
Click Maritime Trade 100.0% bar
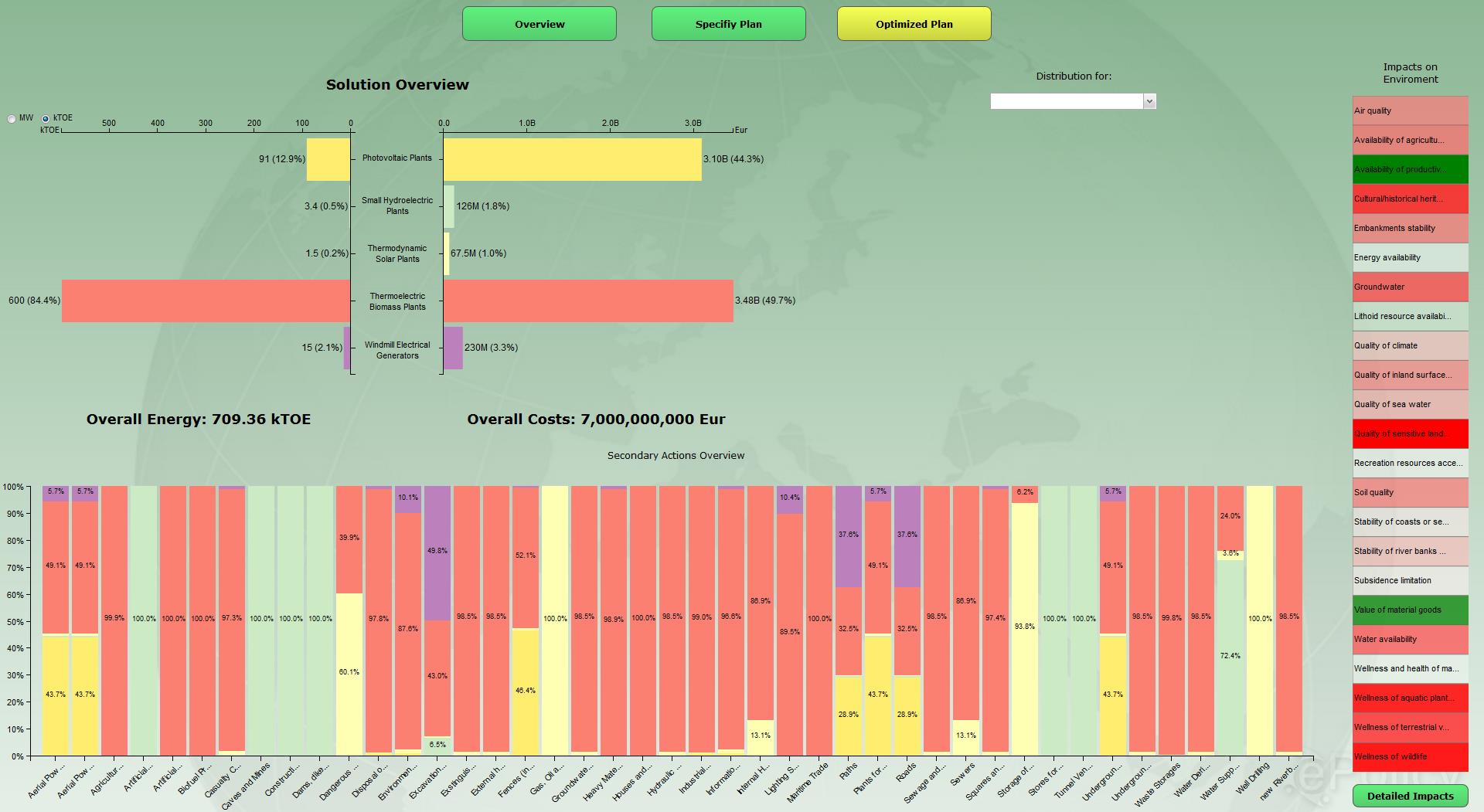[x=819, y=620]
